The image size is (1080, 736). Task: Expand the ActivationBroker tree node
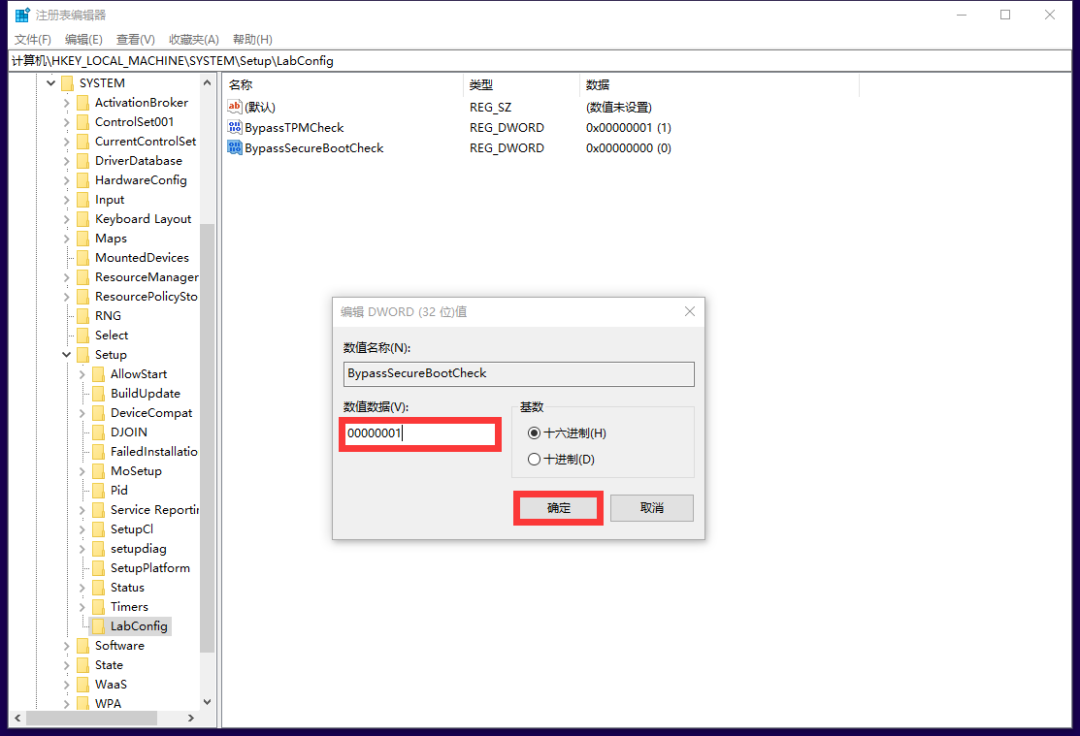(67, 103)
